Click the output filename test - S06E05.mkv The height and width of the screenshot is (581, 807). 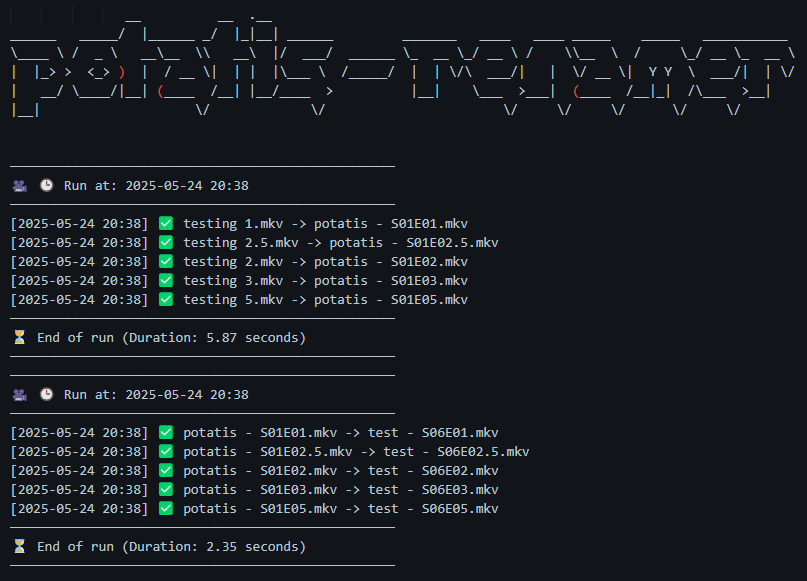pos(433,508)
